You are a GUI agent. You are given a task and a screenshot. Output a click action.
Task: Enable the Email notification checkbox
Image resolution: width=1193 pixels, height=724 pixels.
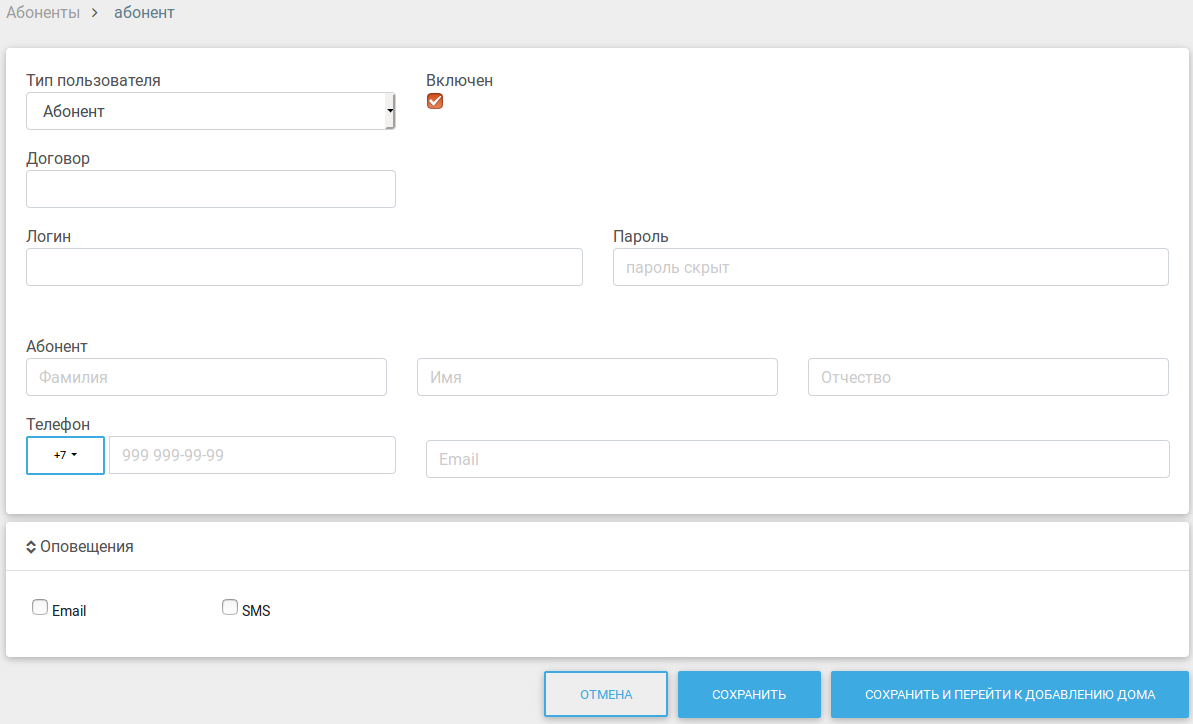click(x=40, y=607)
